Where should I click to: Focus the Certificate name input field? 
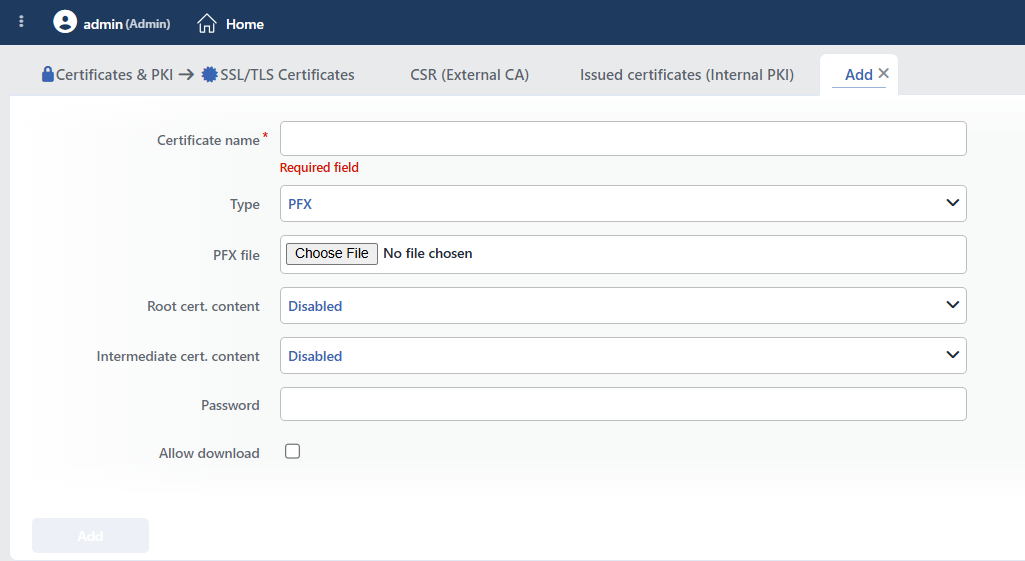(623, 139)
